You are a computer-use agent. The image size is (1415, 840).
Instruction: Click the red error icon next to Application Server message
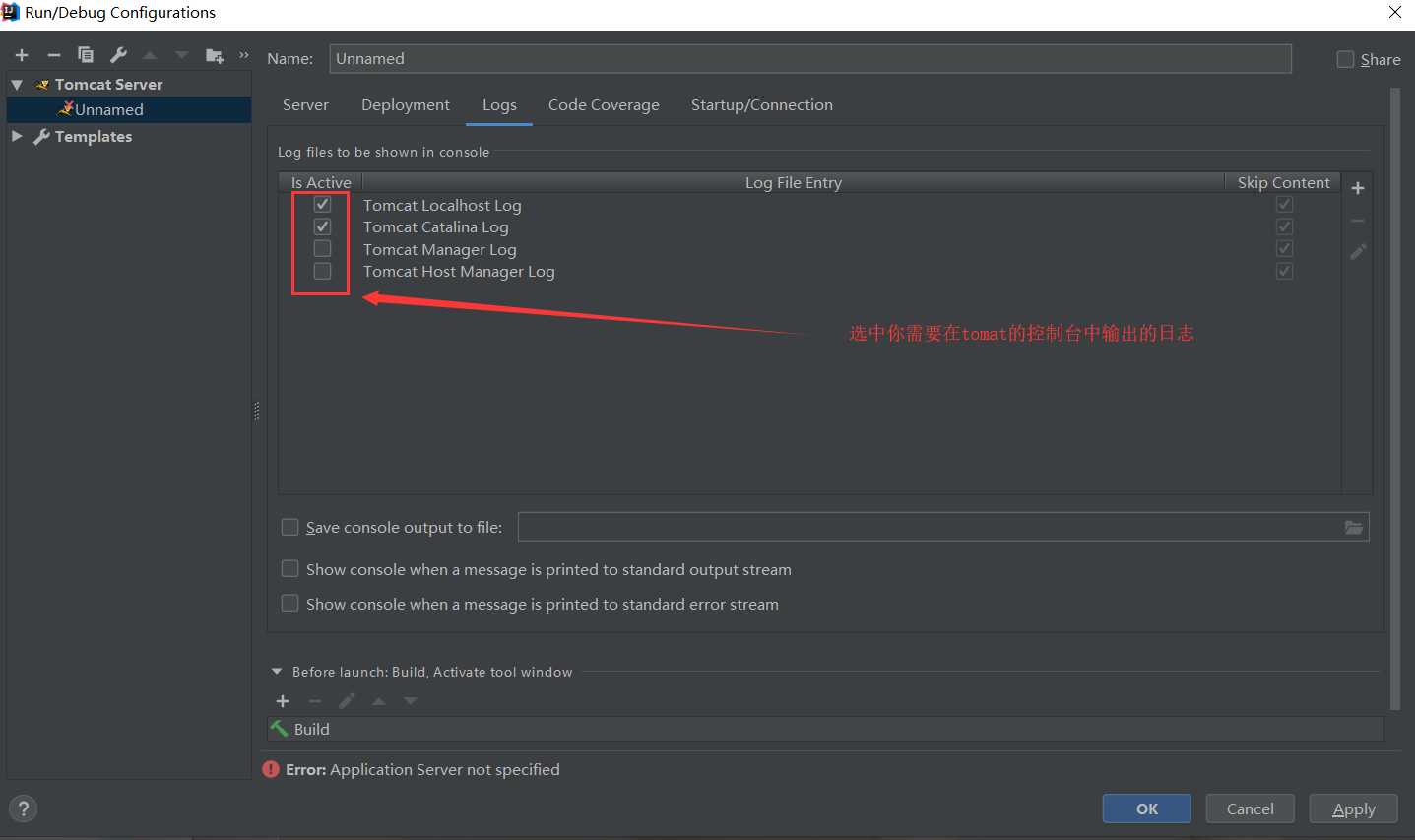[x=271, y=769]
